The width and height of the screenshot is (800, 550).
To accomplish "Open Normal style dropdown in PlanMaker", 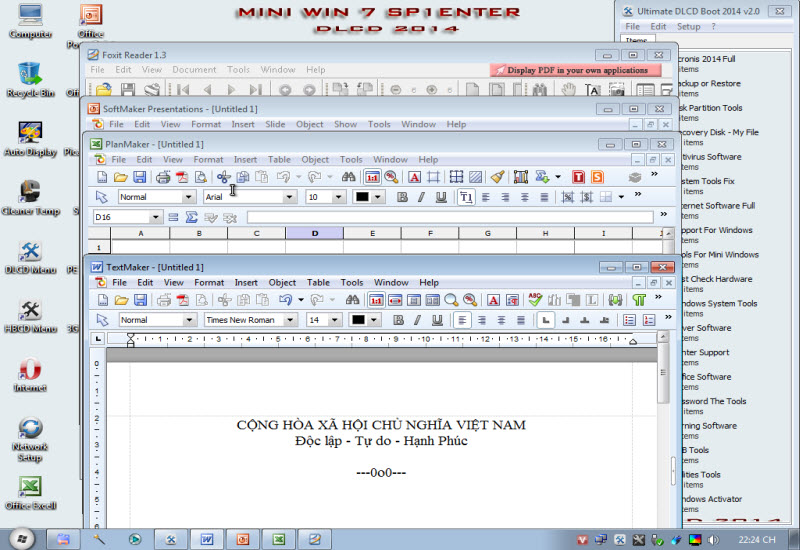I will [188, 197].
